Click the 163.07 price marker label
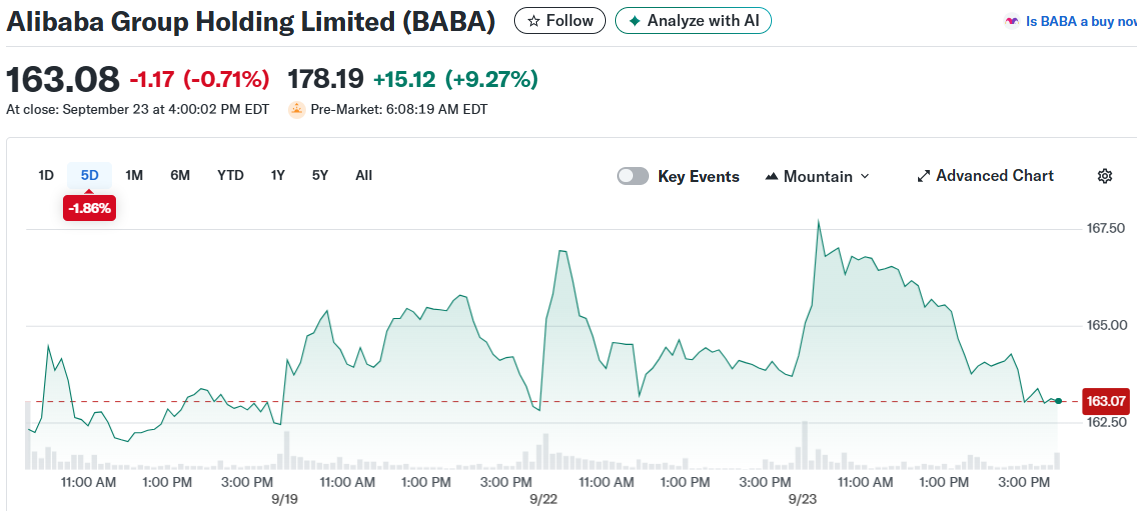Viewport: 1137px width, 511px height. tap(1105, 400)
